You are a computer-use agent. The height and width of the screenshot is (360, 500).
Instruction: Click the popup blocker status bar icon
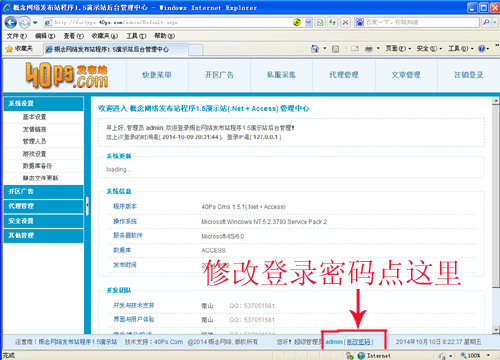tap(349, 356)
